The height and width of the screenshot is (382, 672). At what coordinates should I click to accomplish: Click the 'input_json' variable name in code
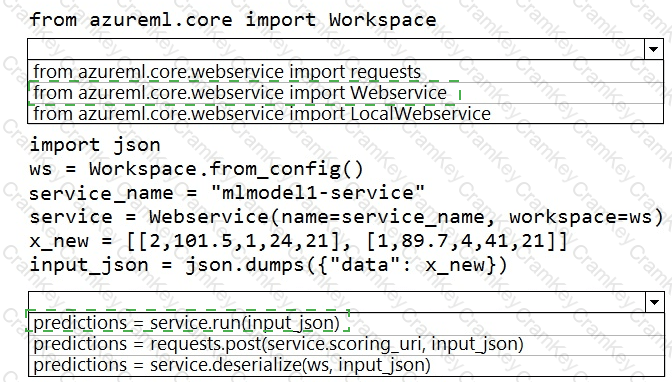(89, 266)
